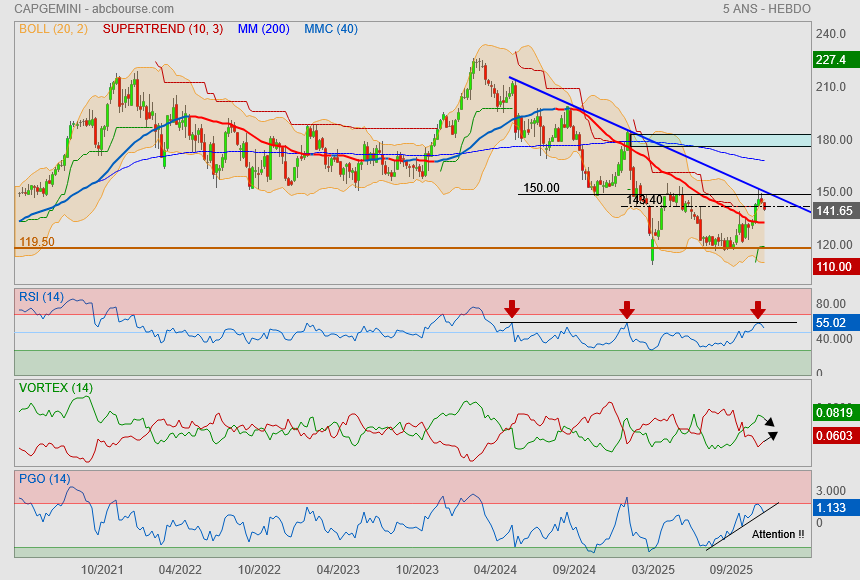
Task: Select the red 110.00 Supertrend price tag
Action: (832, 266)
